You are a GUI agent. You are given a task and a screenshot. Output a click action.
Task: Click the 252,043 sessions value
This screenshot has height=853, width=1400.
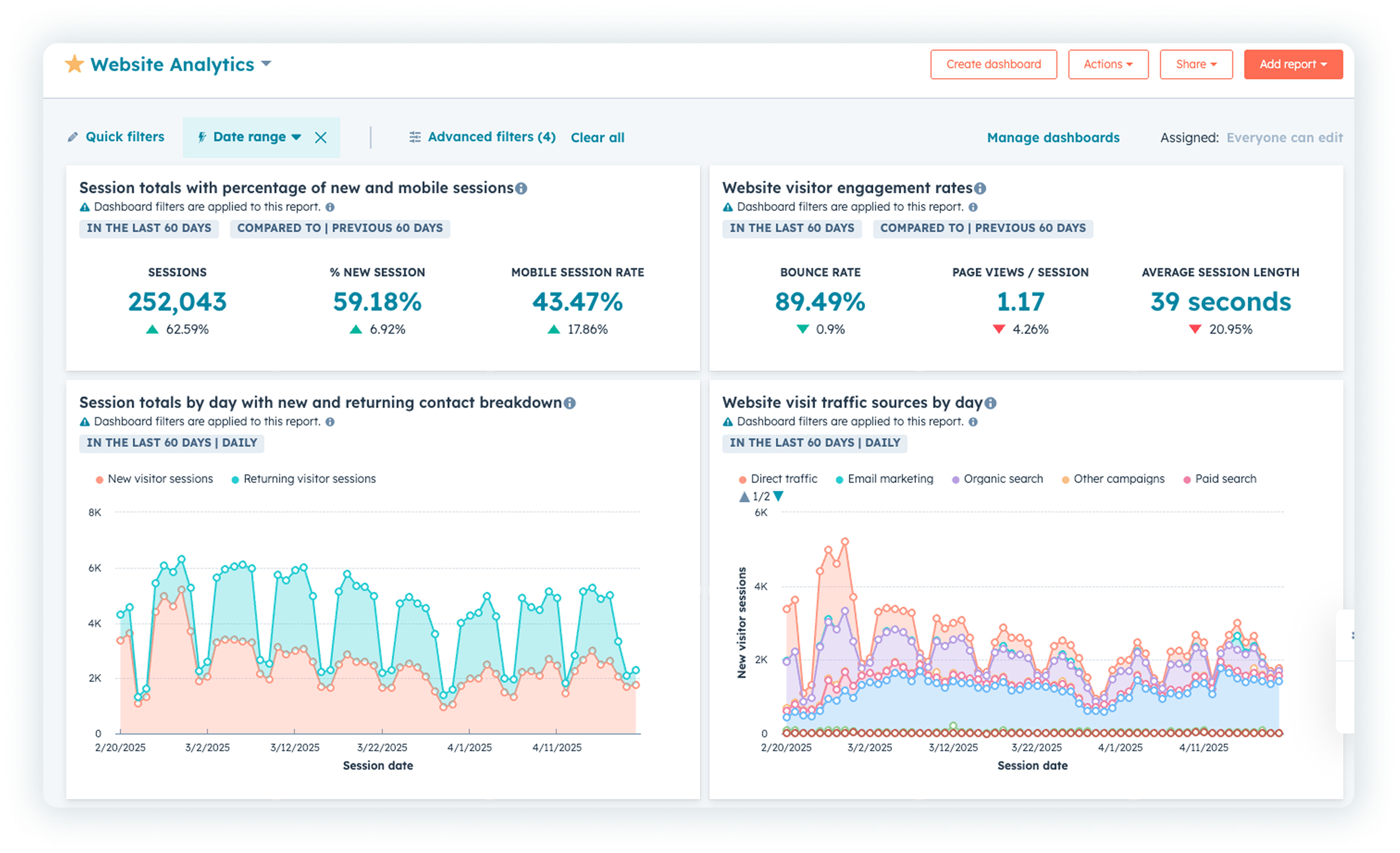177,302
